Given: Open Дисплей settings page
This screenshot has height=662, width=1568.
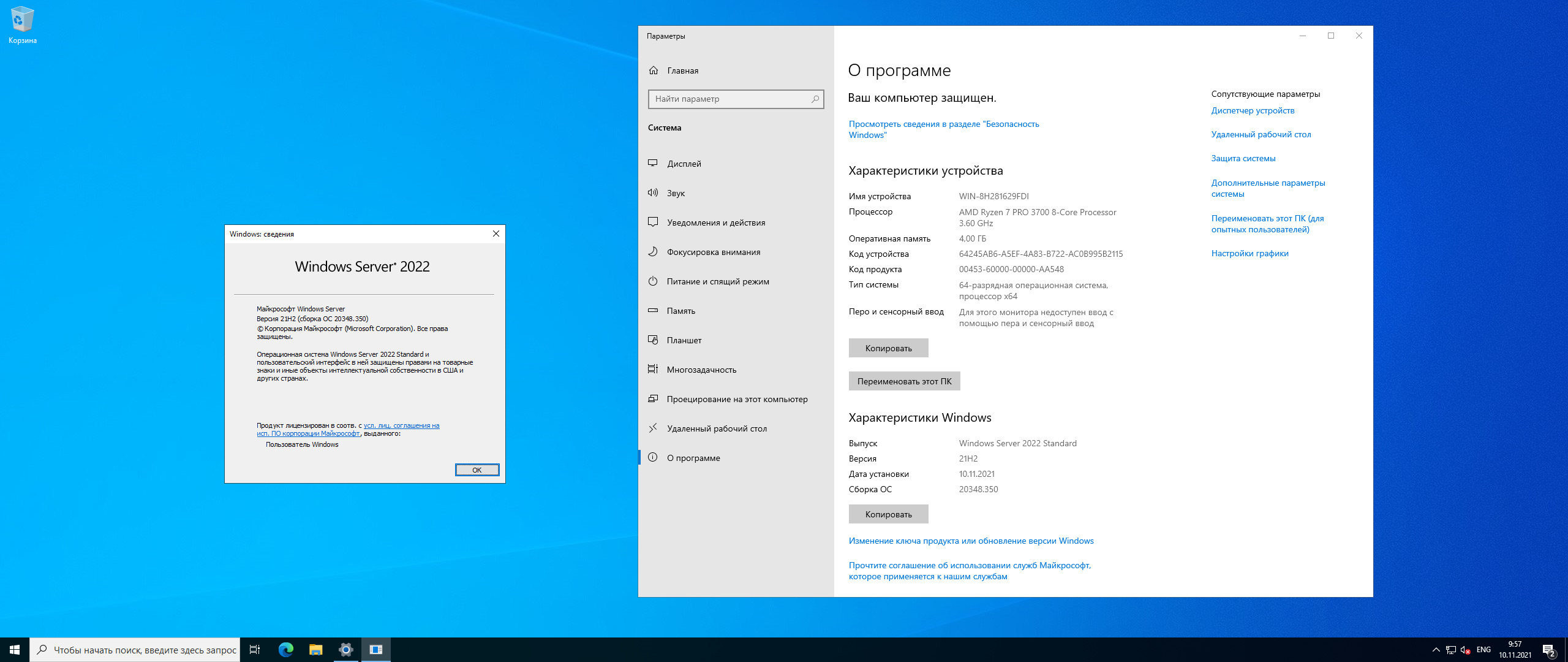Looking at the screenshot, I should point(736,164).
